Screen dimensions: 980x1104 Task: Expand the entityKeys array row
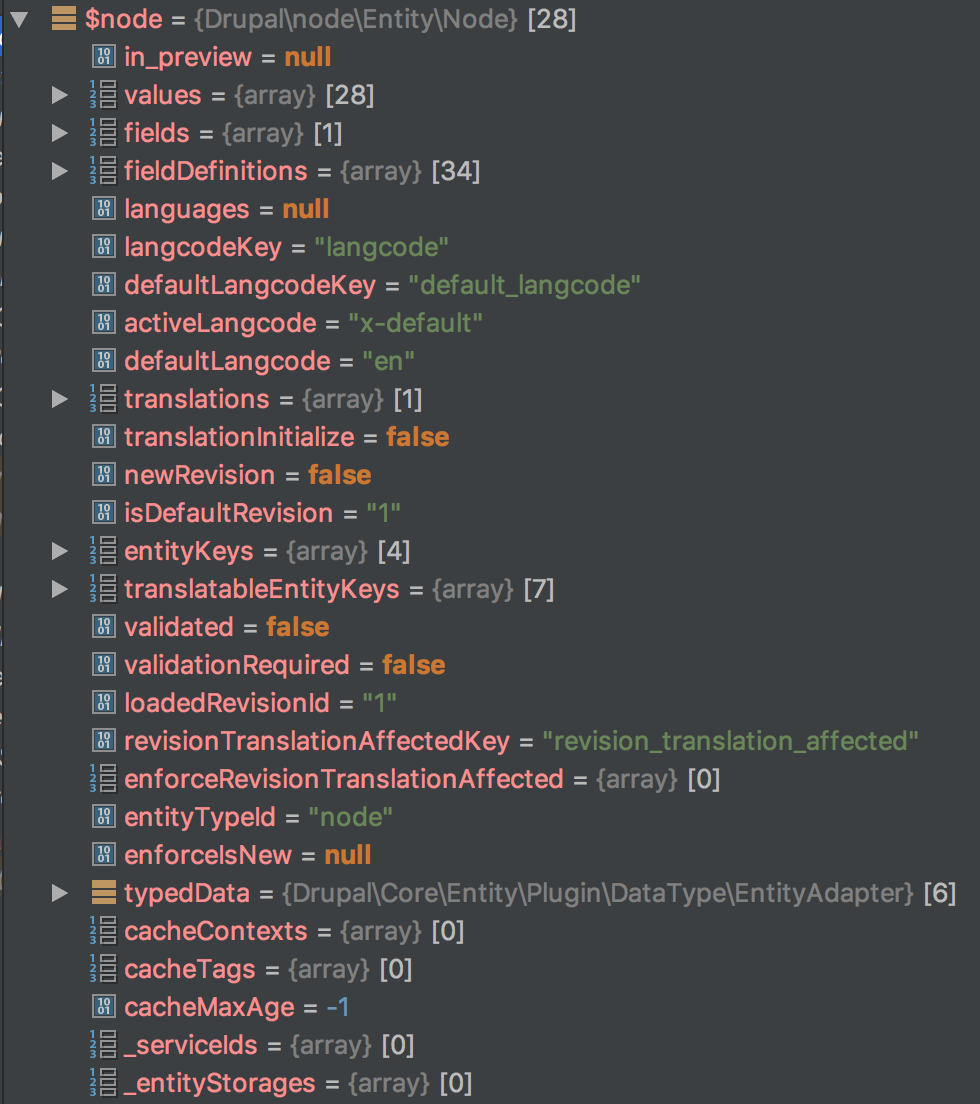pos(60,551)
